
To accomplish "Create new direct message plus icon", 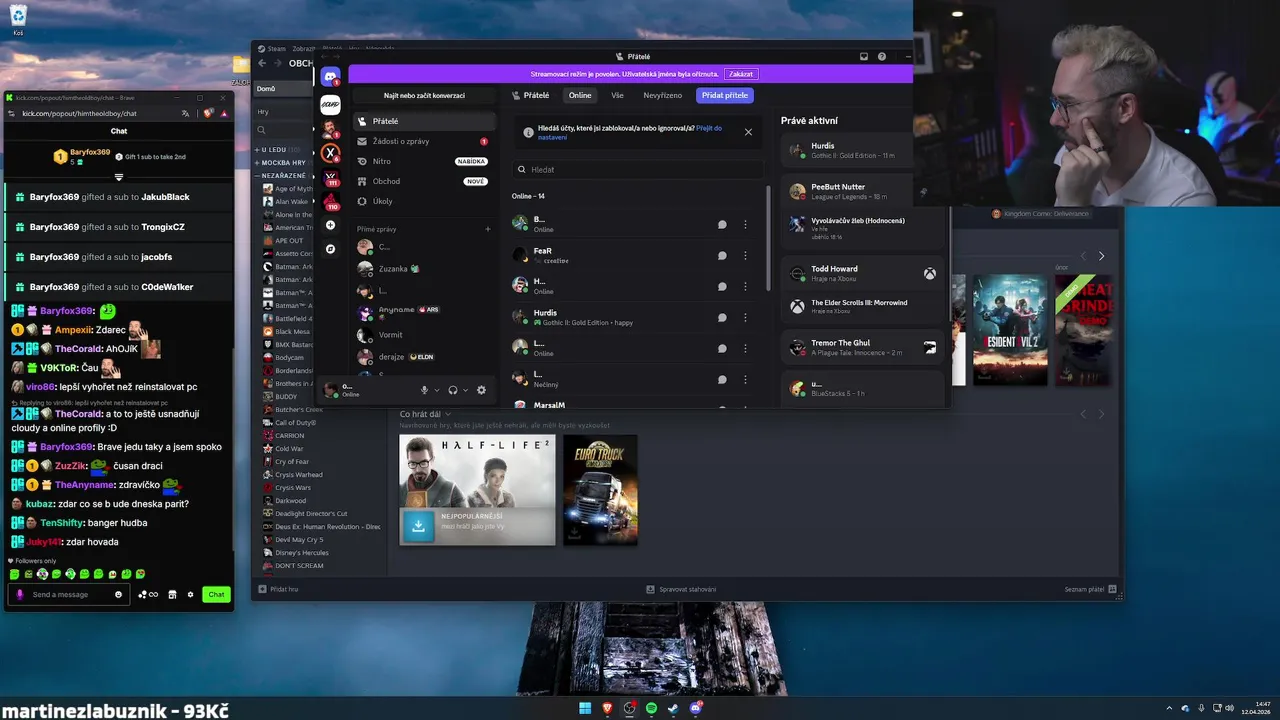I will 488,229.
